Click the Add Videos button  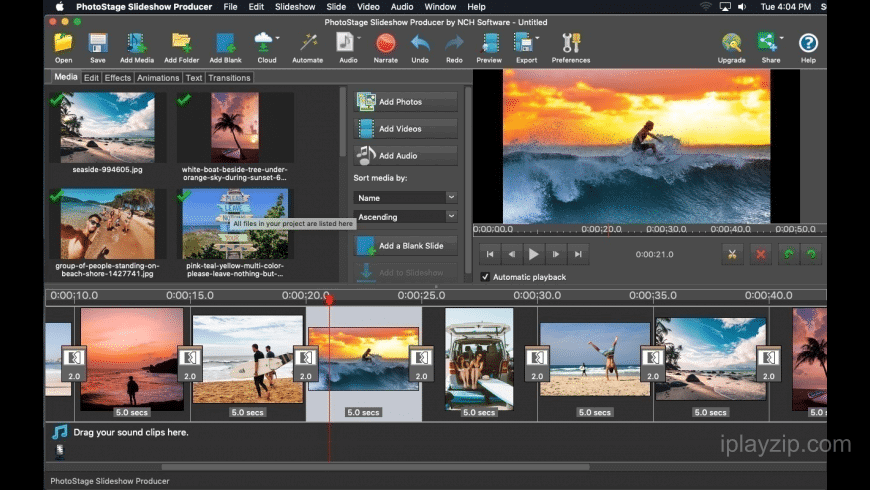(x=405, y=129)
